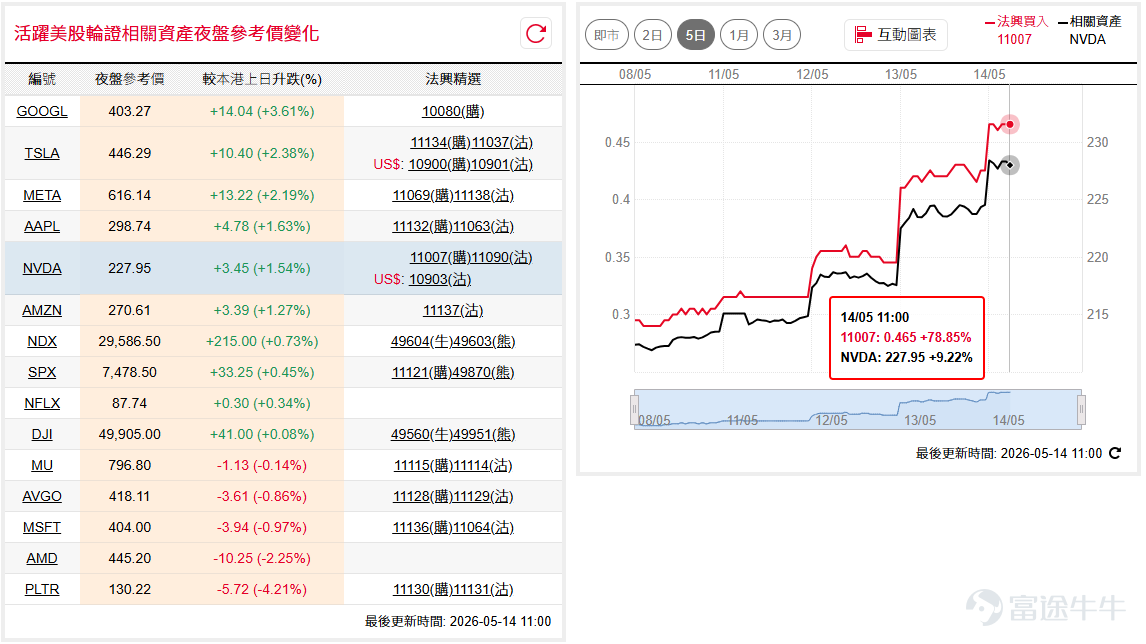Open warrant 11007(購)11090(沽) for NVDA
Viewport: 1146px width, 644px height.
click(x=471, y=257)
